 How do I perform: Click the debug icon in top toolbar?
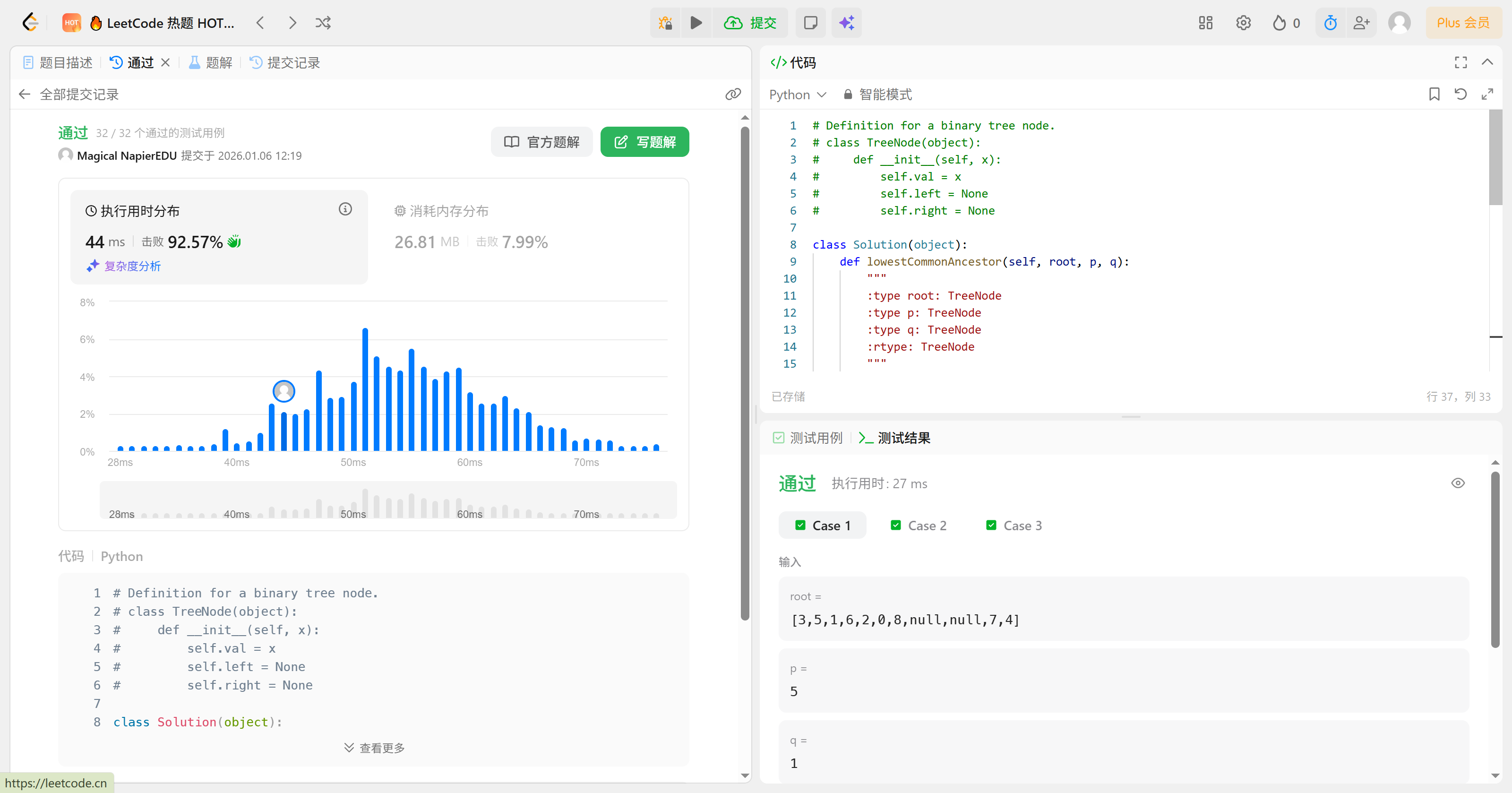point(665,23)
